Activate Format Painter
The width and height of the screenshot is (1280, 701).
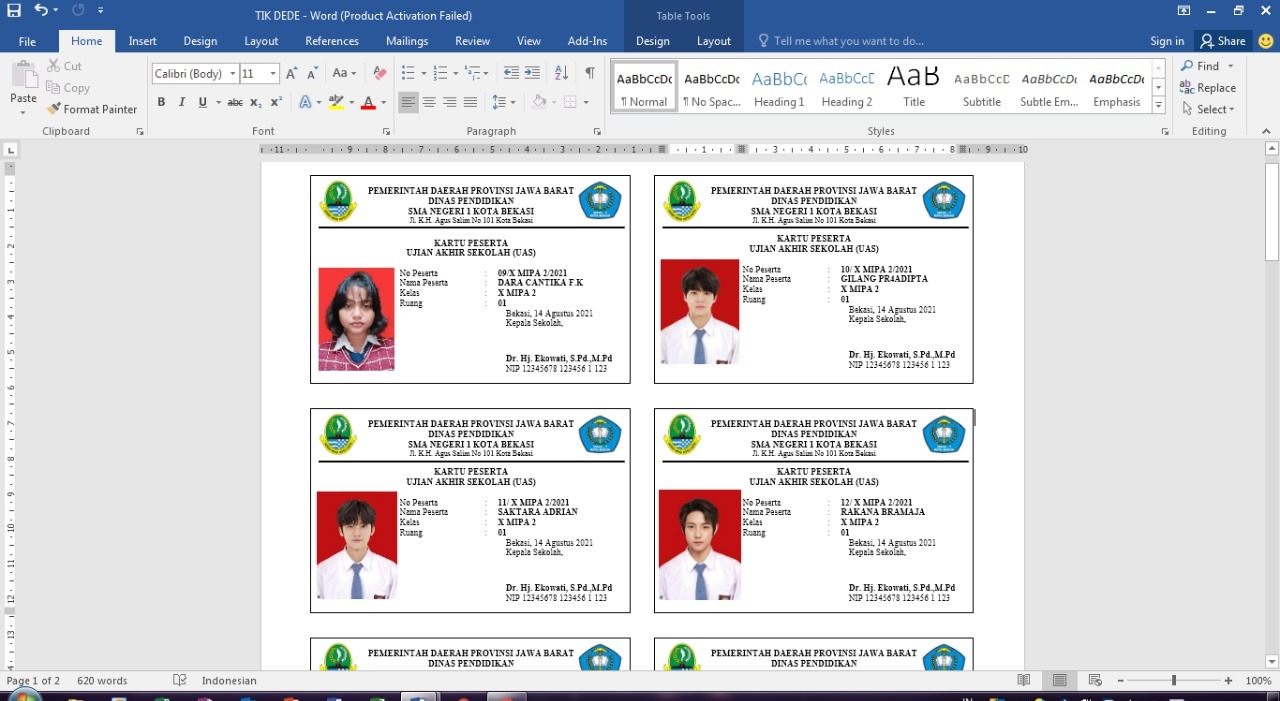(92, 109)
